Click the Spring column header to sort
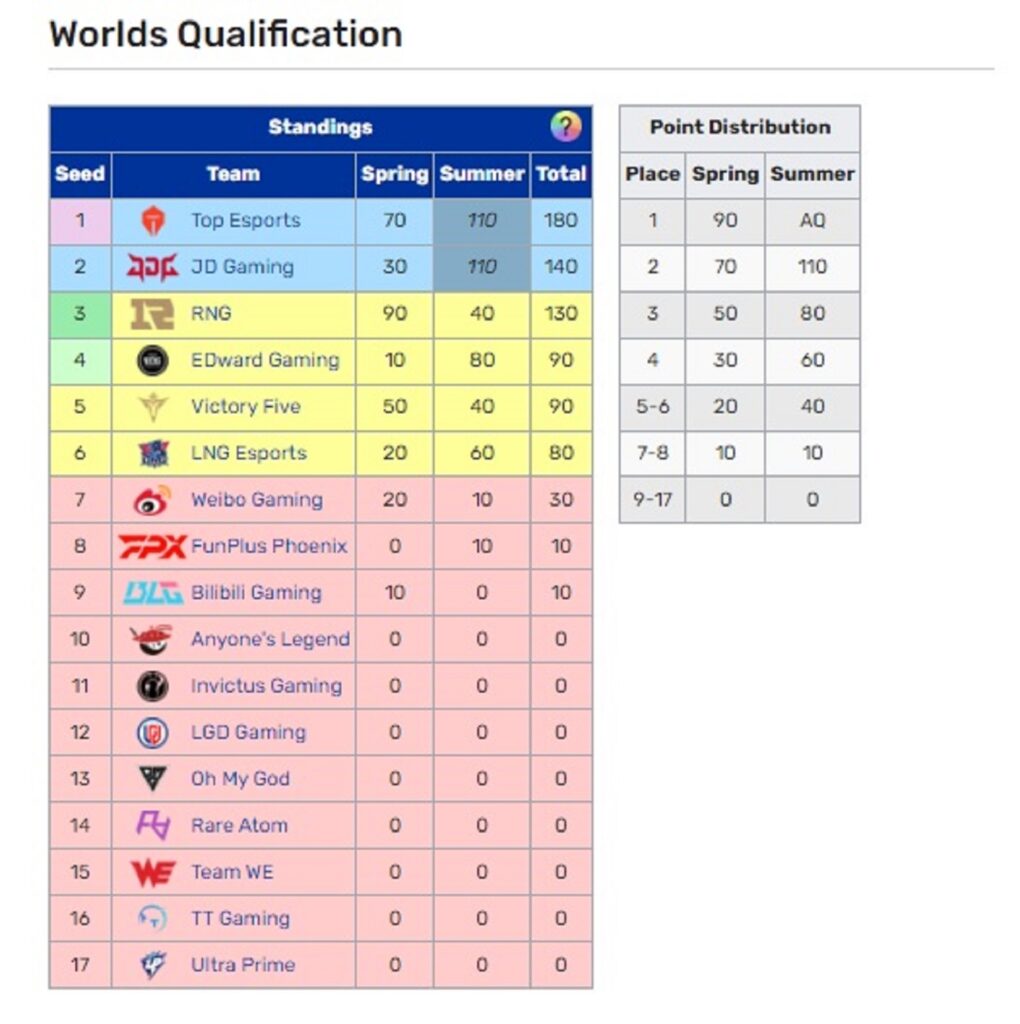The height and width of the screenshot is (1024, 1020). tap(394, 174)
